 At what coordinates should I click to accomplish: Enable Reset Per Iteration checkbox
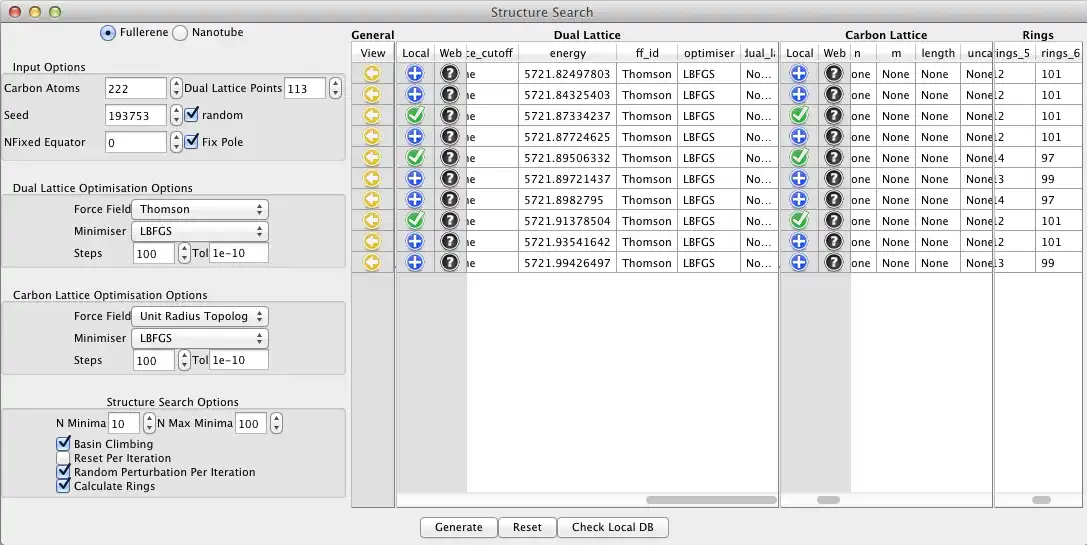click(x=63, y=458)
